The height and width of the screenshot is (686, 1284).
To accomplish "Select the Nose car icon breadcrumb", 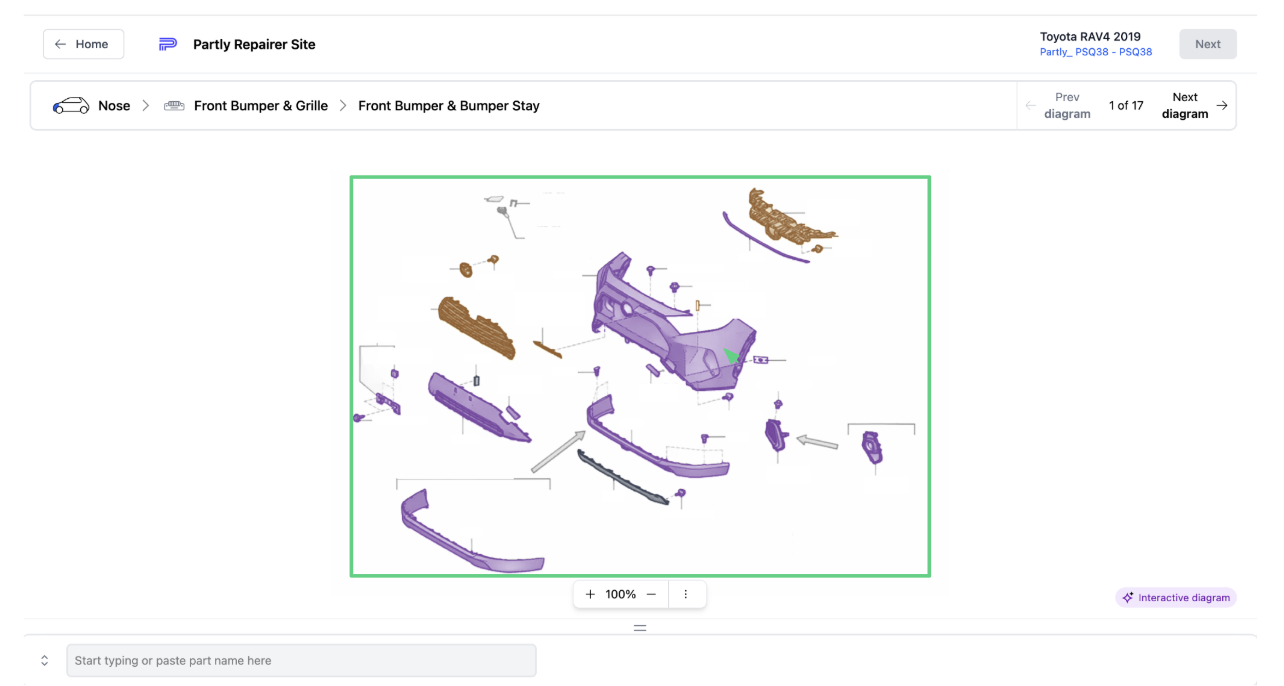I will click(71, 106).
